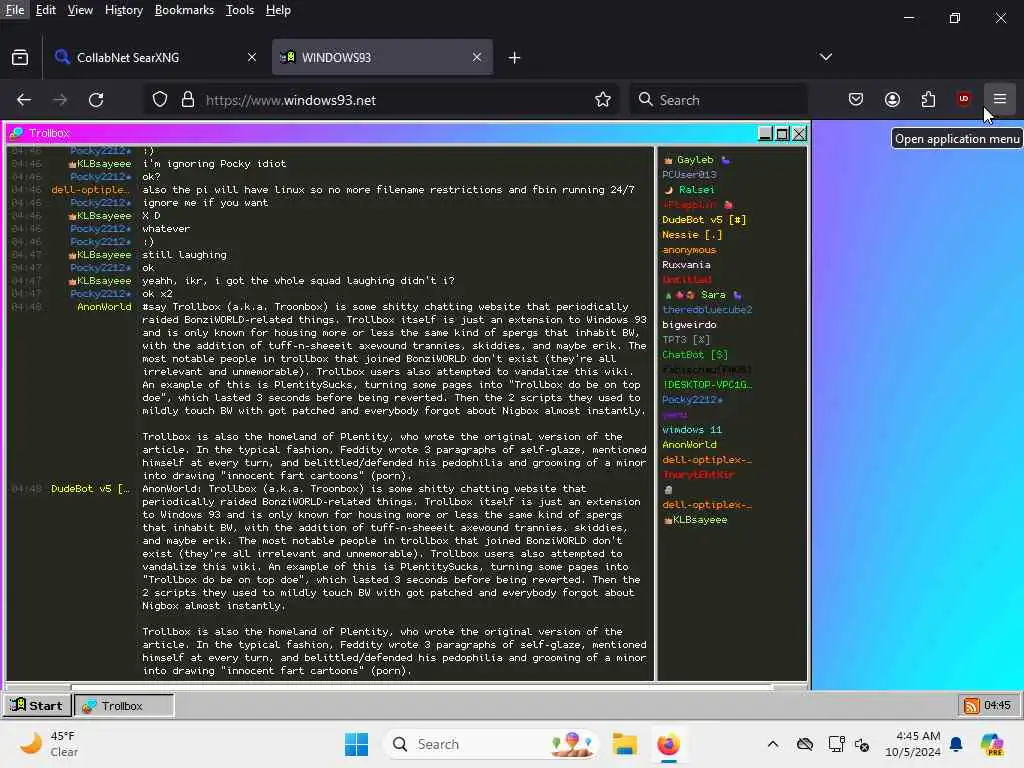The image size is (1024, 768).
Task: Open the Edit menu
Action: [x=46, y=10]
